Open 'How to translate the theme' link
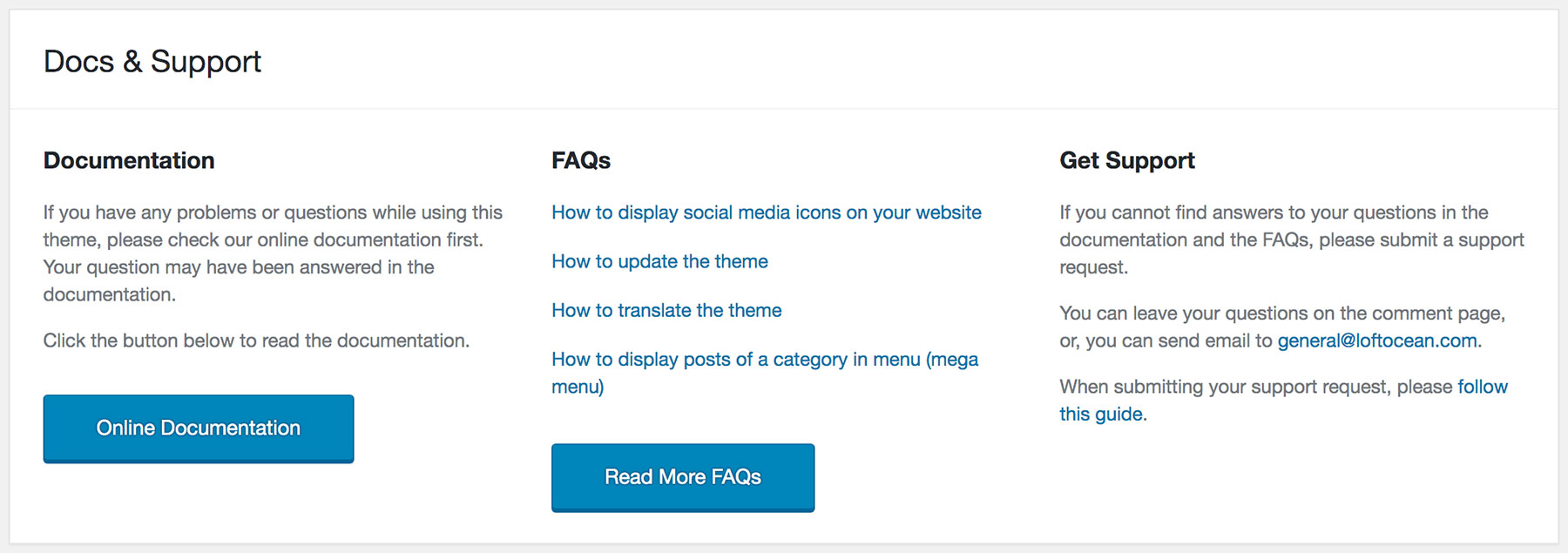 tap(666, 310)
